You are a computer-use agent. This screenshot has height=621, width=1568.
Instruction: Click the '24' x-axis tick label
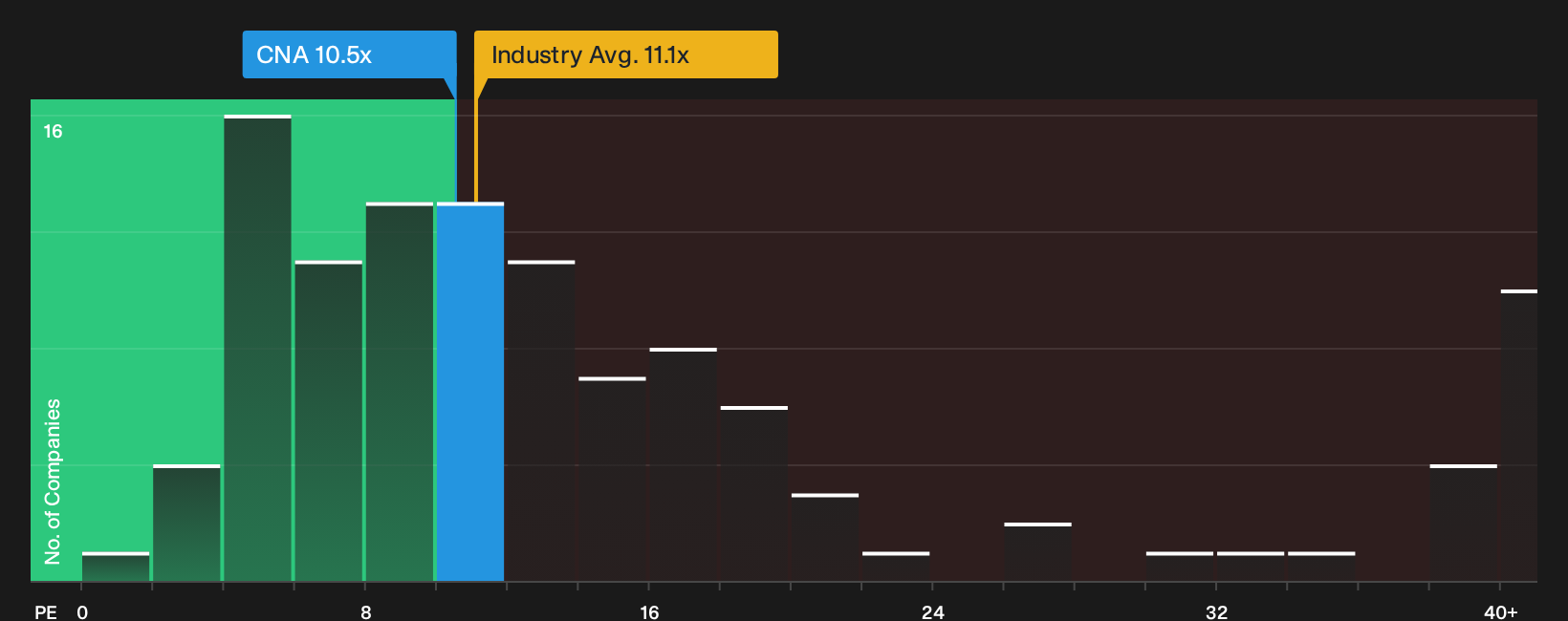[933, 611]
